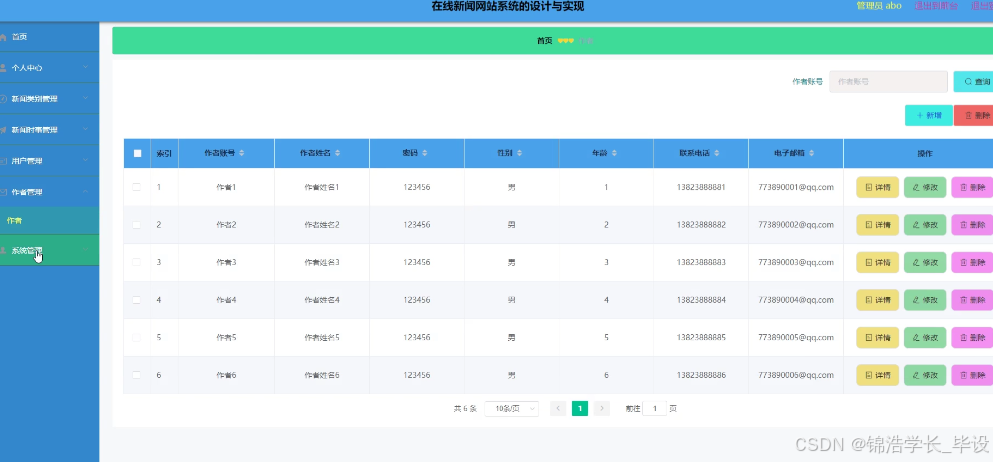Expand the 个人中心 sidebar chevron
993x462 pixels.
click(85, 67)
